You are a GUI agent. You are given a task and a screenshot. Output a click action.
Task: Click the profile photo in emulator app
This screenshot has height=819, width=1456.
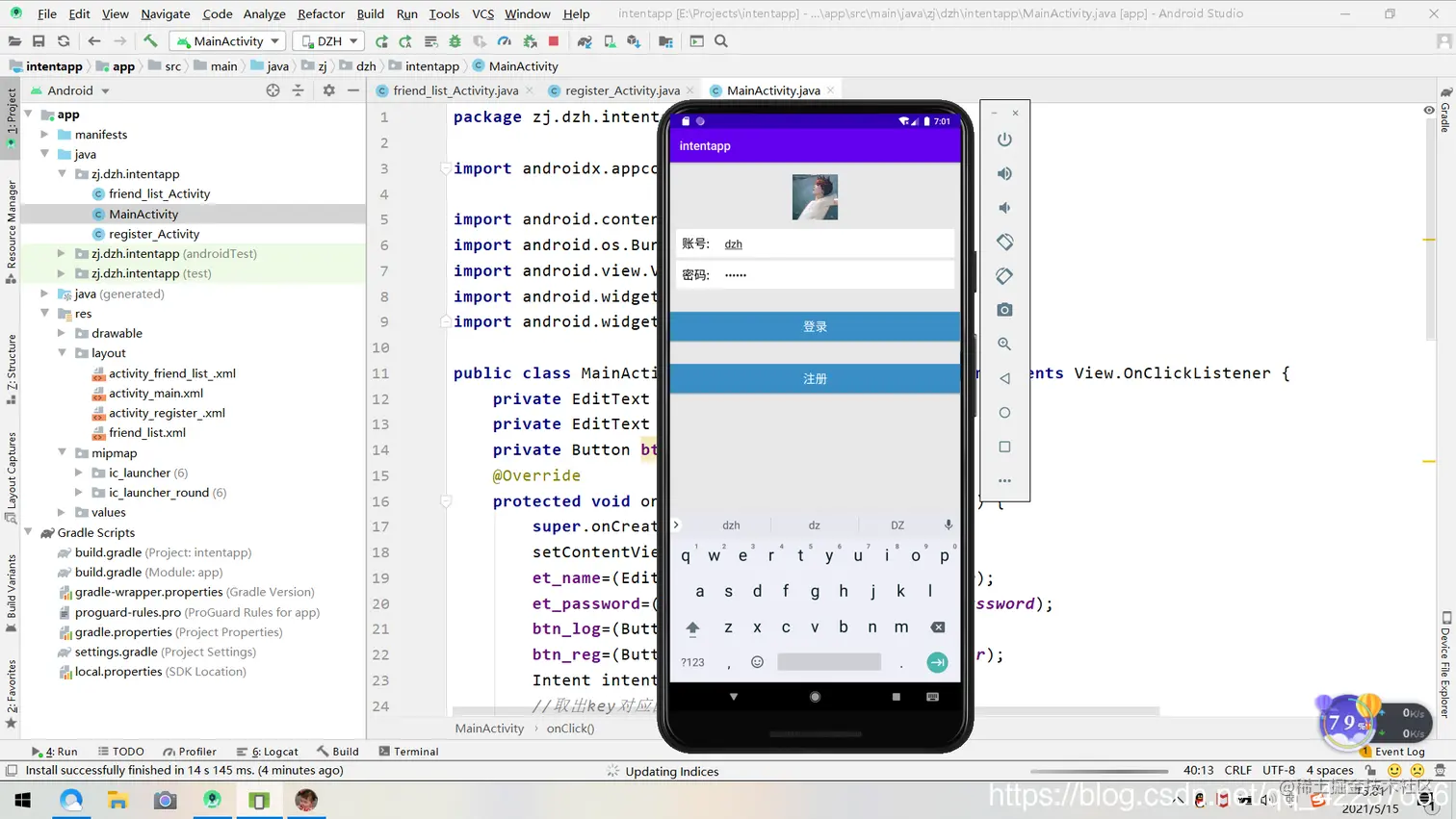(815, 197)
